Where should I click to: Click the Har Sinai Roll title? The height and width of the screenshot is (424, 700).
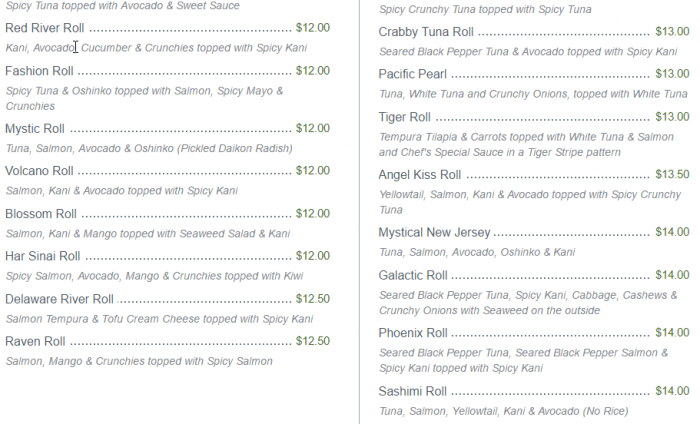tap(42, 256)
